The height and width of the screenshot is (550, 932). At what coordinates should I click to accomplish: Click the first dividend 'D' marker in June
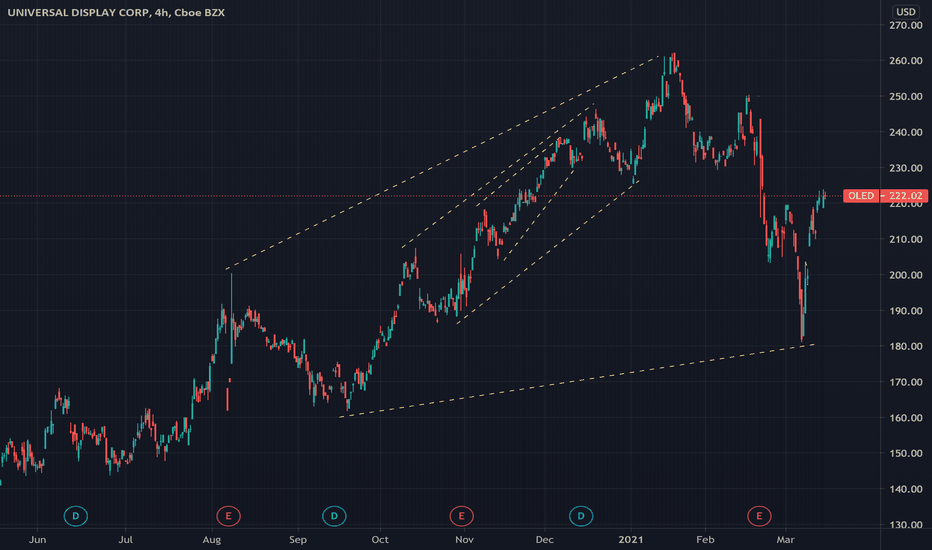click(x=75, y=516)
